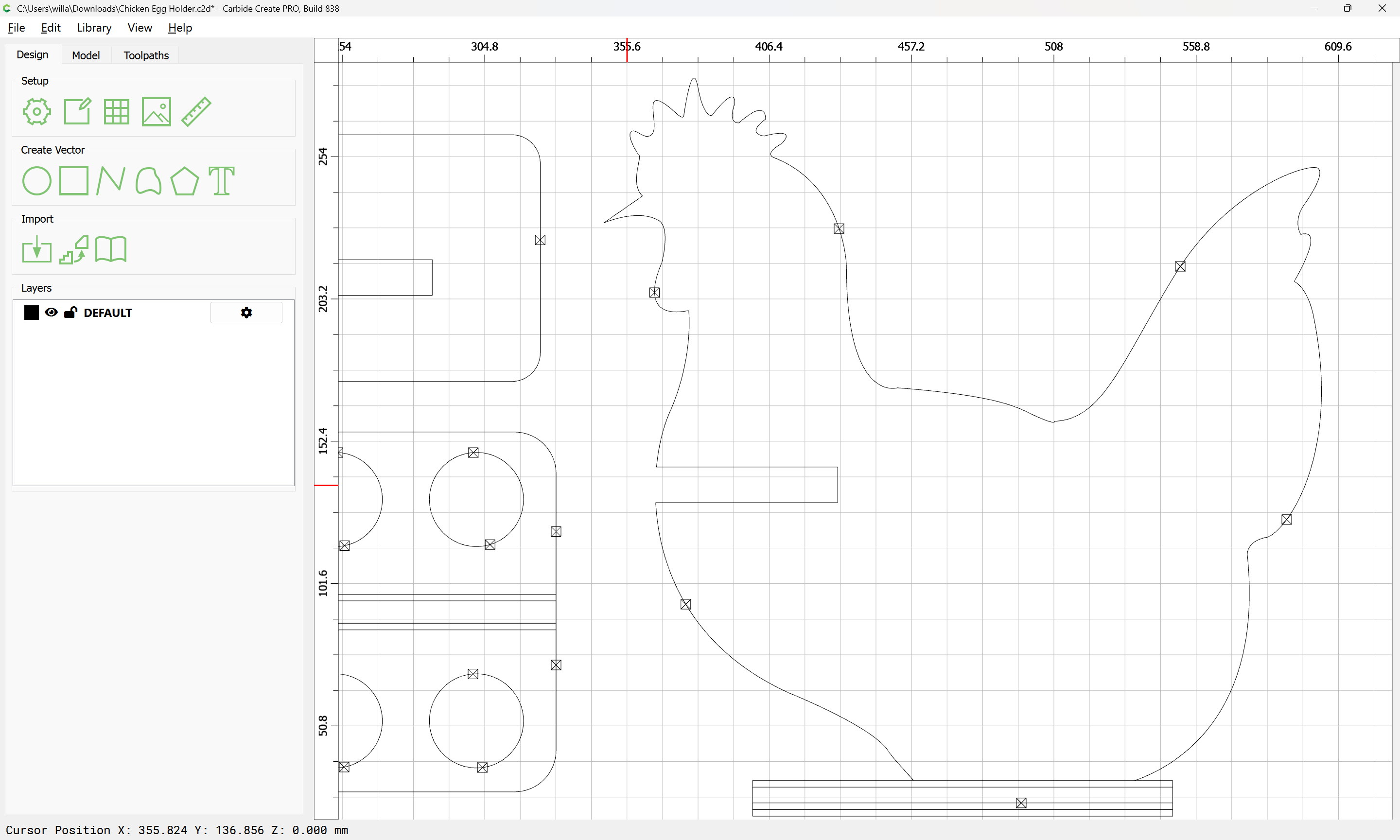Open the Library menu

[x=94, y=28]
